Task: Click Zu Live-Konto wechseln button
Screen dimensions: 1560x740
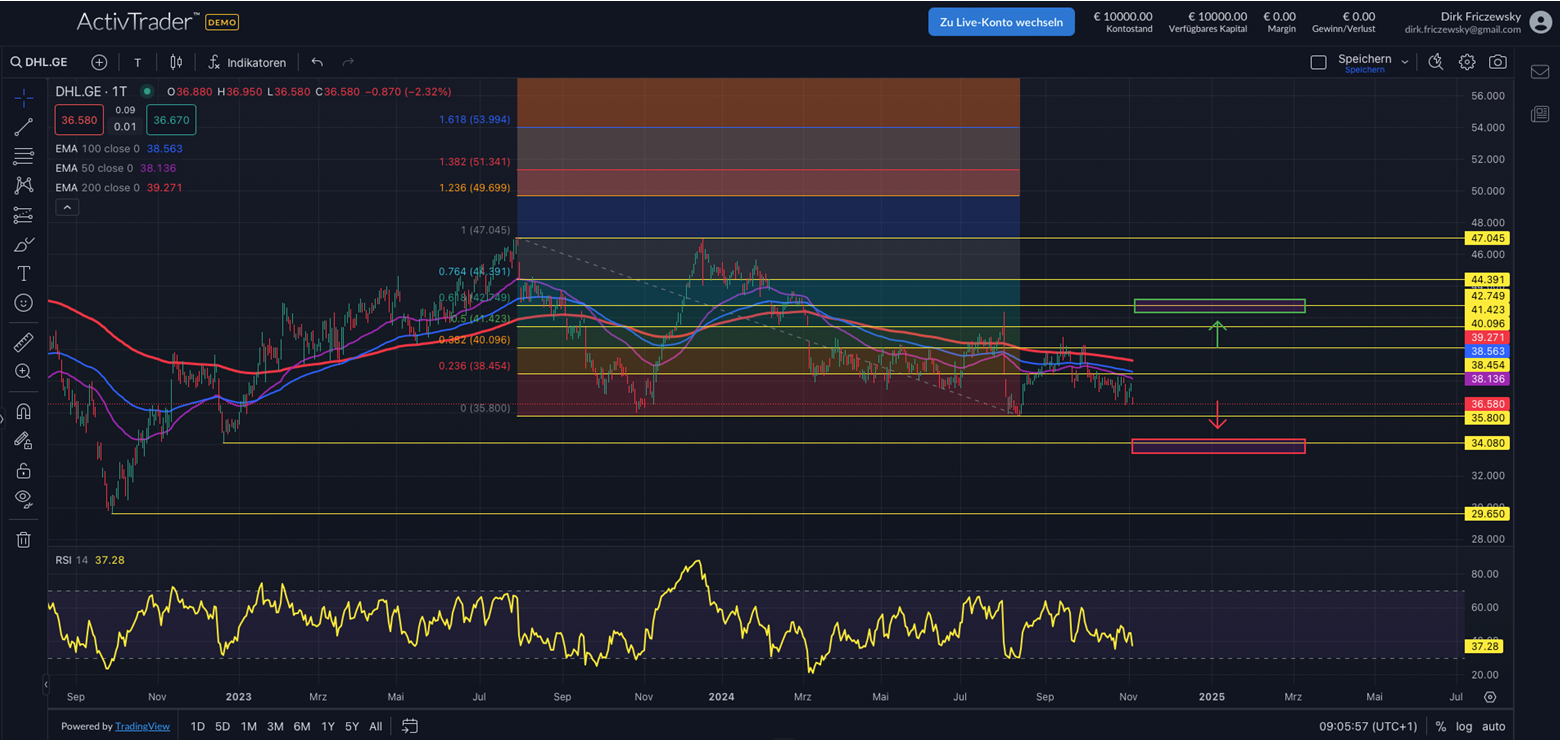Action: (1001, 22)
